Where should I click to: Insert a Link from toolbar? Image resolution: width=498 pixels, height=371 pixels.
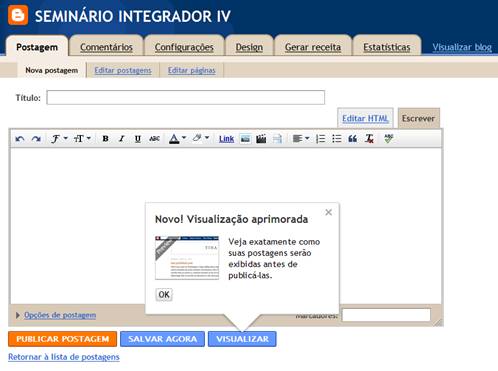click(226, 139)
